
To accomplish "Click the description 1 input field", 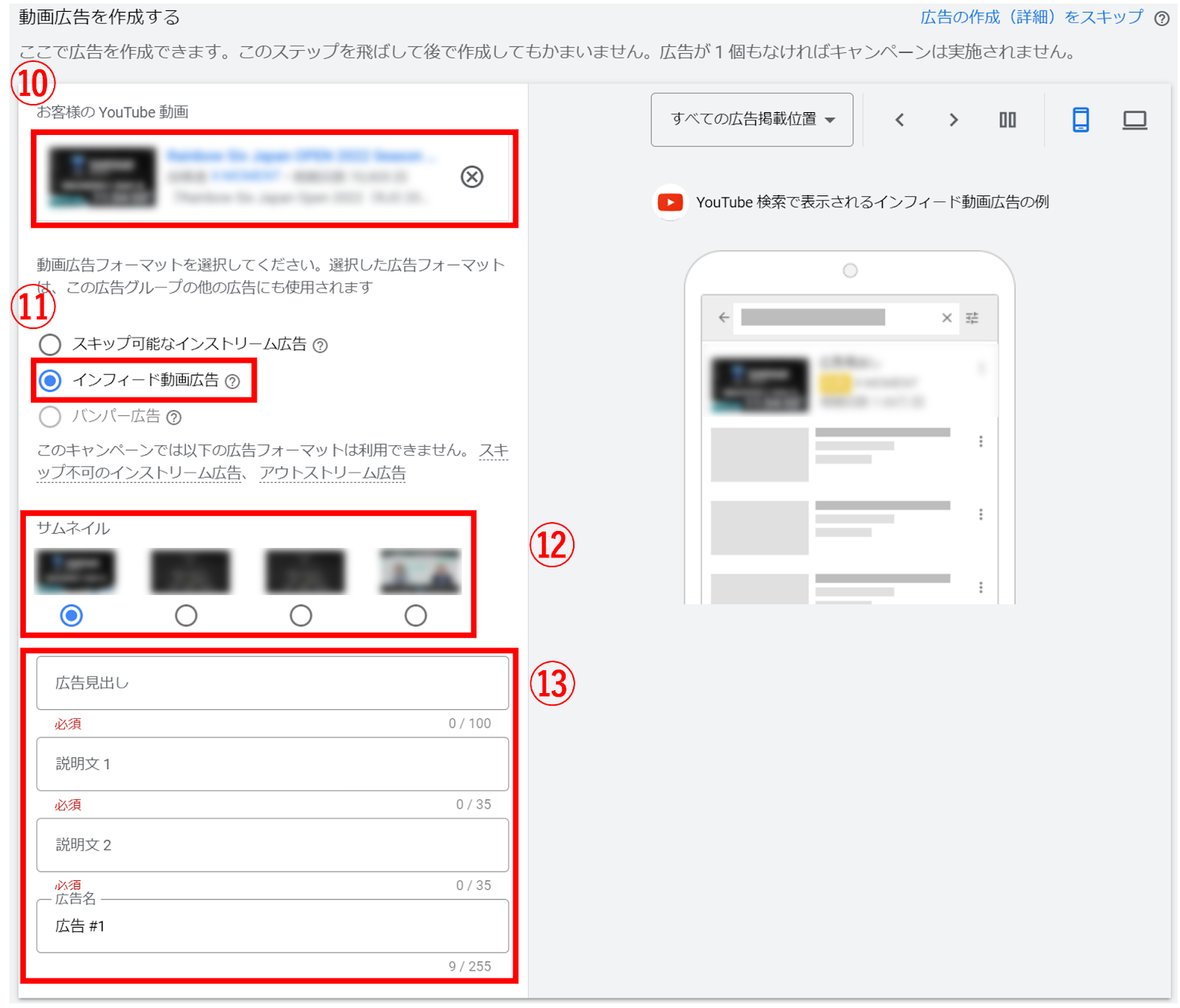I will click(272, 764).
